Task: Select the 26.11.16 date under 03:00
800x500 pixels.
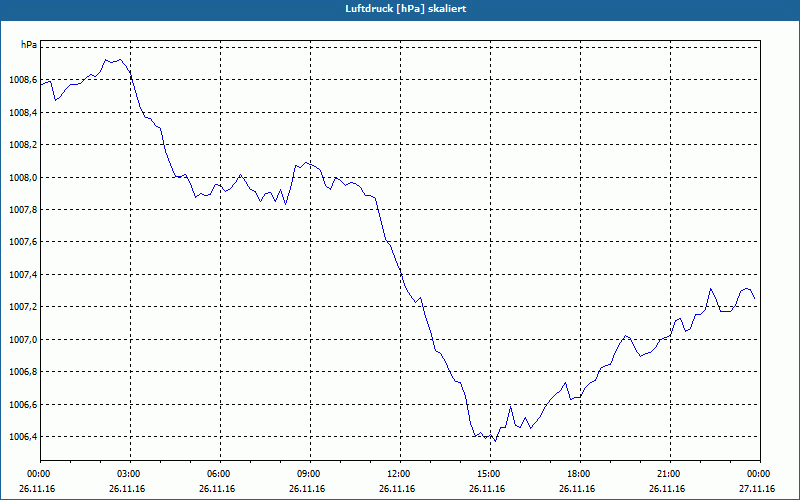Action: pos(127,489)
